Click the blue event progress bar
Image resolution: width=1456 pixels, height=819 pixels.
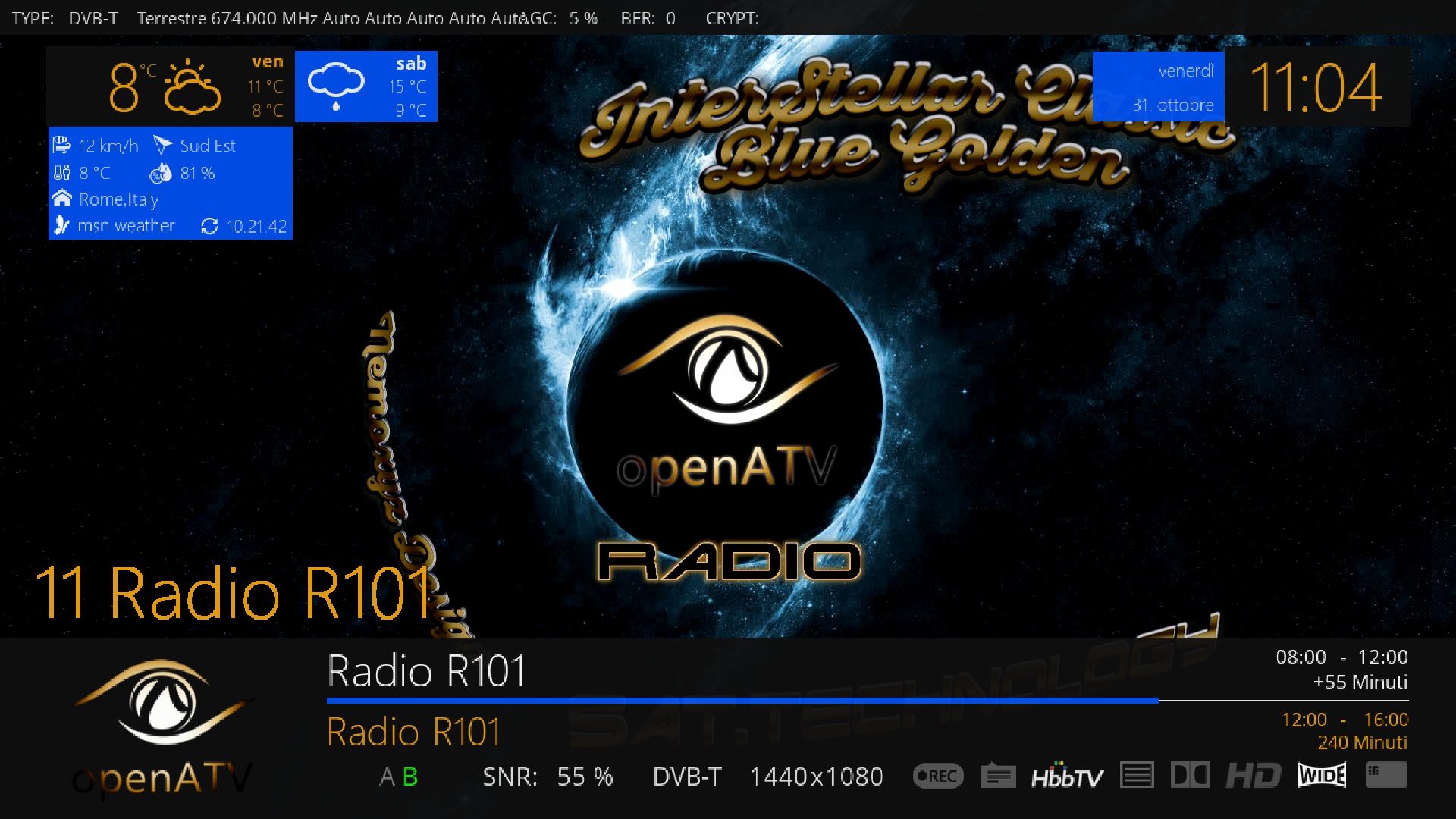click(742, 701)
